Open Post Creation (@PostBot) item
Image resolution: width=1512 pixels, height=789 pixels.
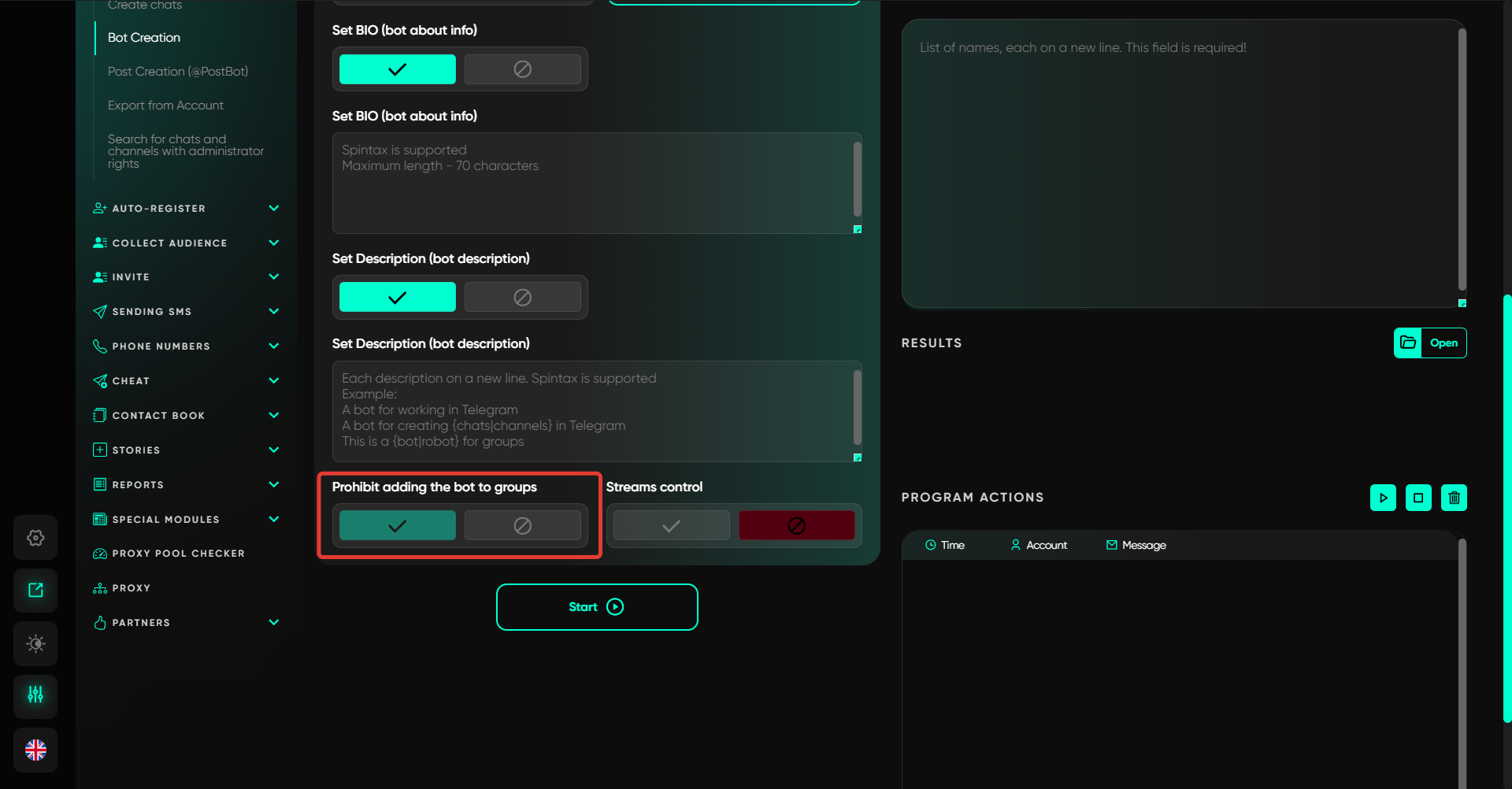(178, 72)
